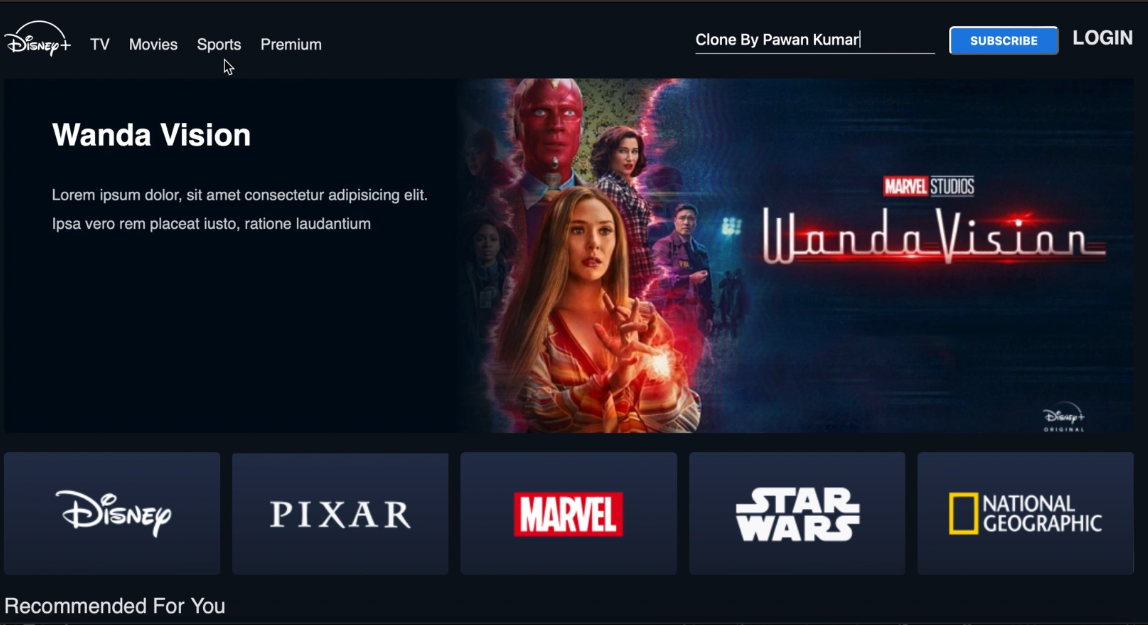Open the Pixar brand tile
The height and width of the screenshot is (625, 1148).
pos(340,513)
